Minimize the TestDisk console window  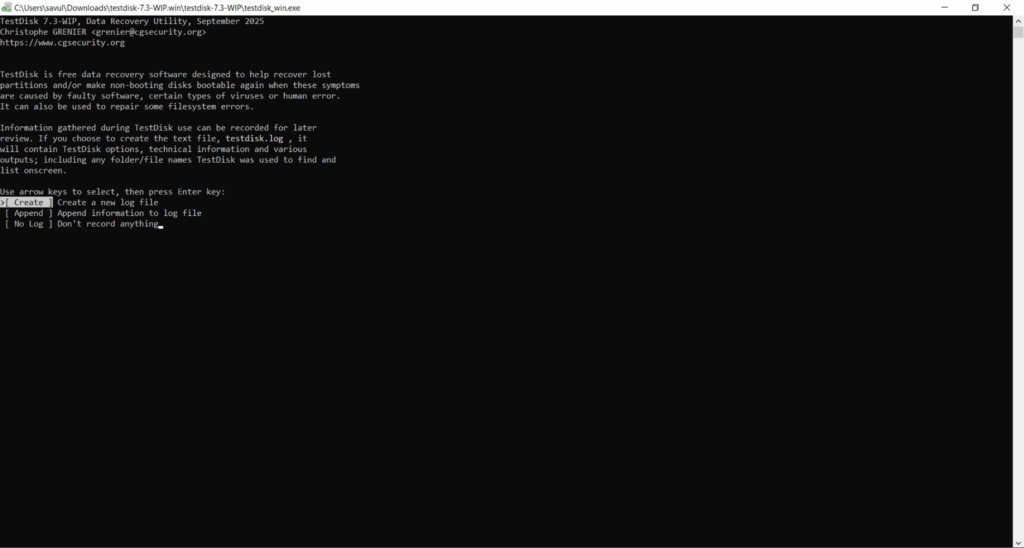click(x=944, y=7)
